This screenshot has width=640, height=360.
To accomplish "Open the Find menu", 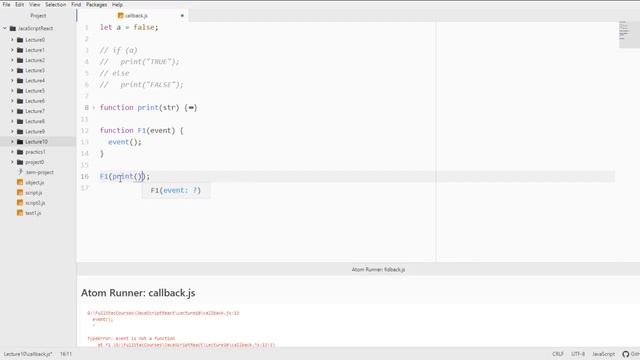I will coord(76,4).
